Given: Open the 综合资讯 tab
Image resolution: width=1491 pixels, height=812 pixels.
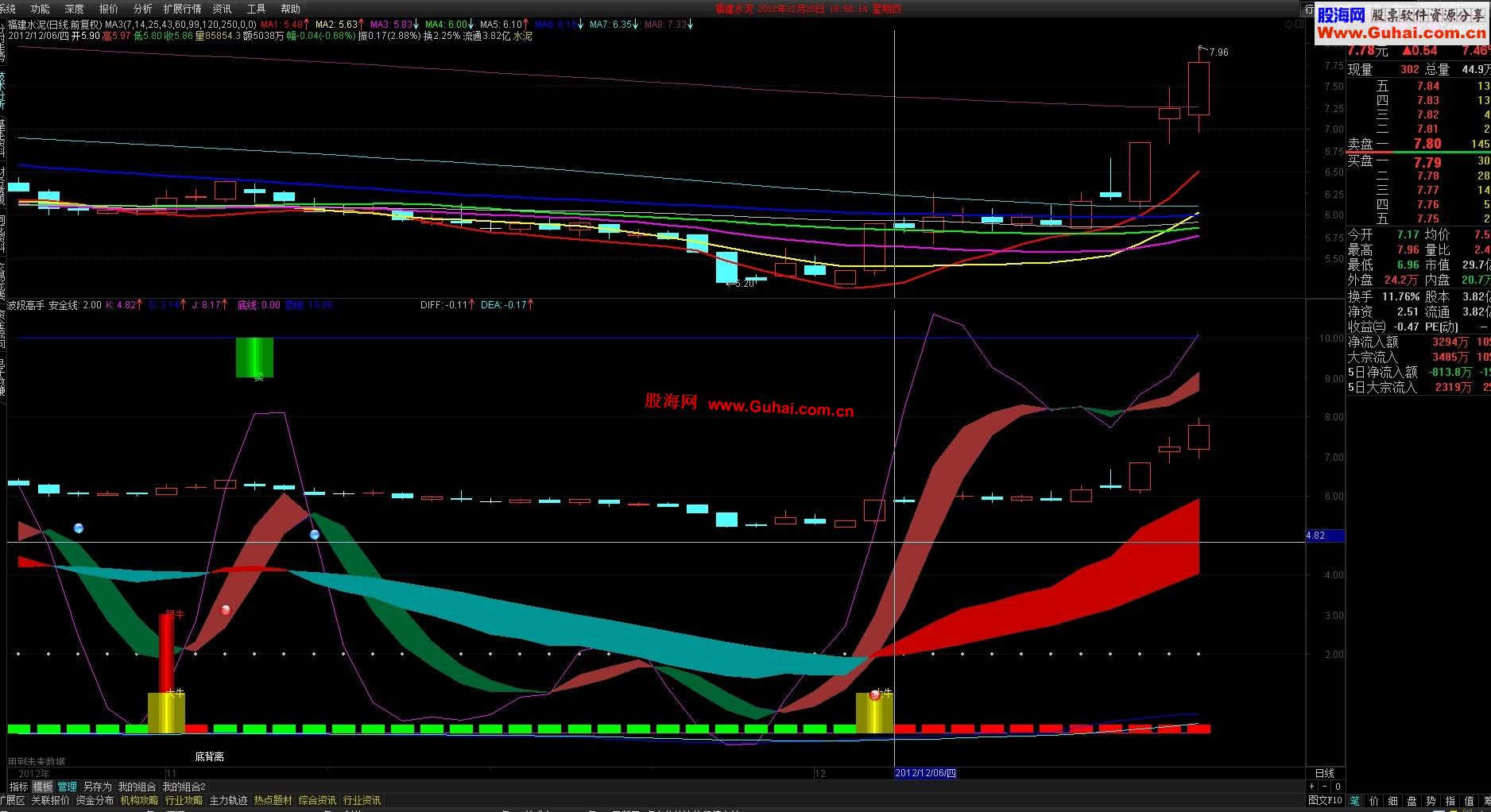Looking at the screenshot, I should coord(317,800).
